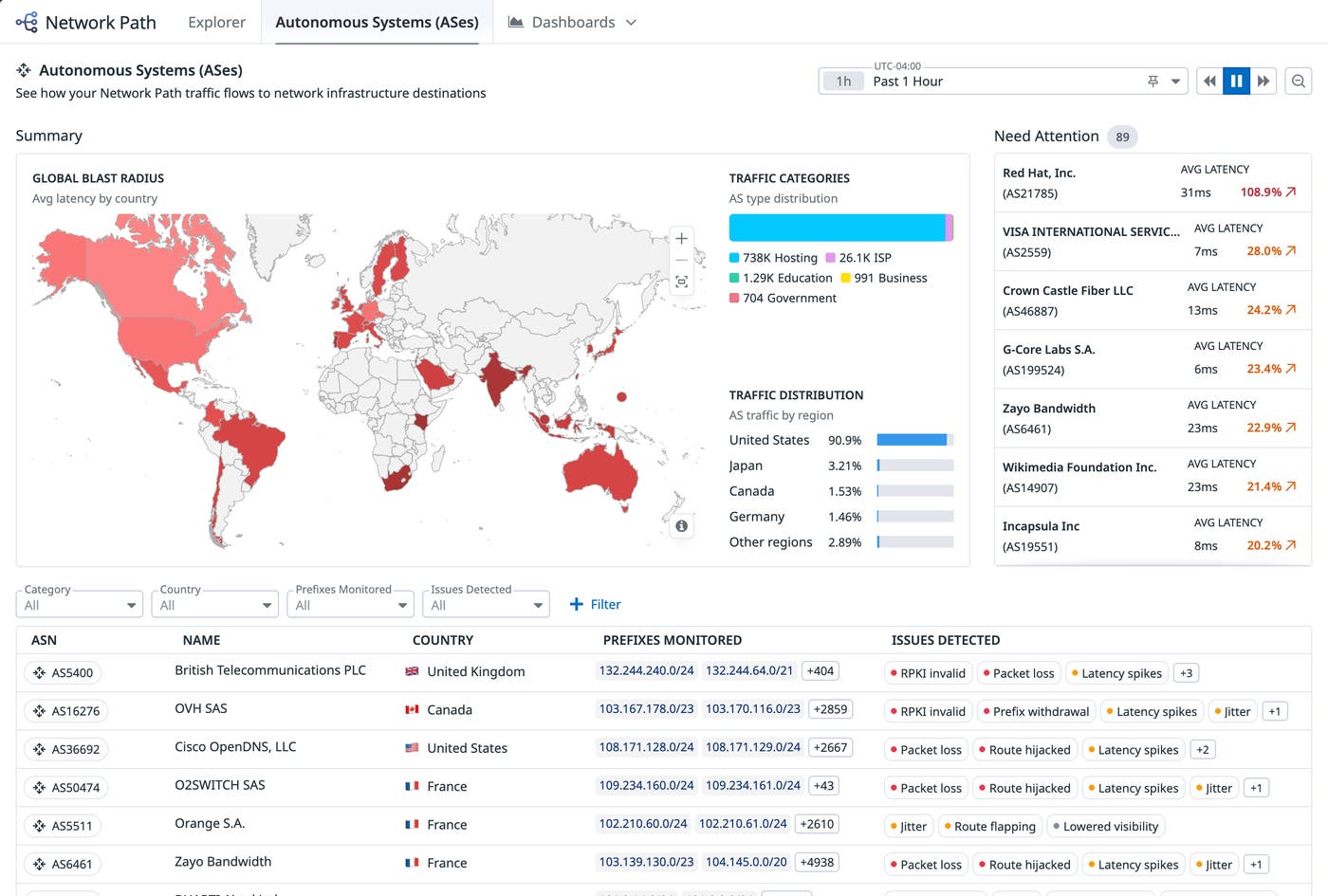Zoom out on the latency map
This screenshot has height=896, width=1328.
[x=681, y=260]
